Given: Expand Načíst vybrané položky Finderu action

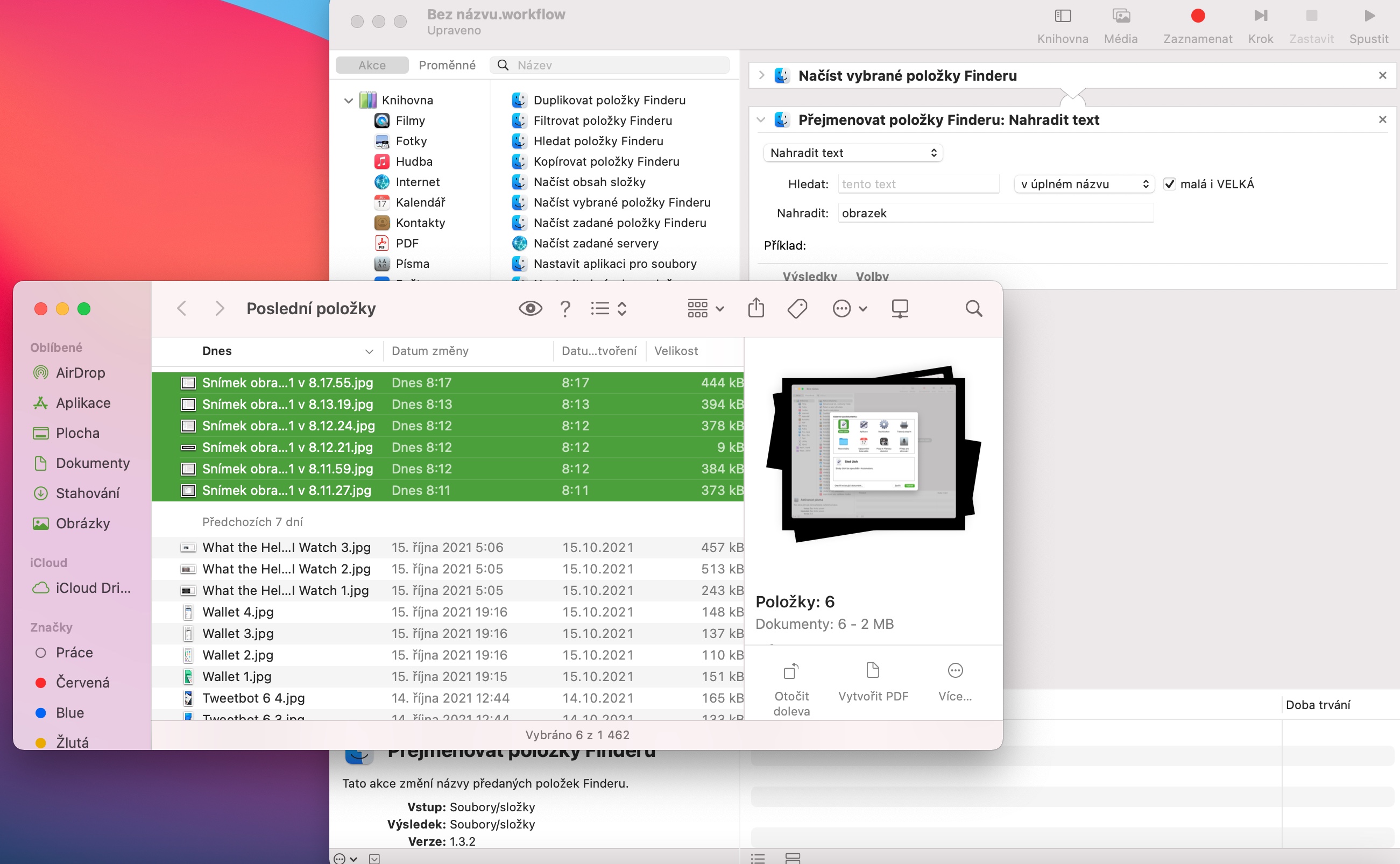Looking at the screenshot, I should [x=761, y=75].
